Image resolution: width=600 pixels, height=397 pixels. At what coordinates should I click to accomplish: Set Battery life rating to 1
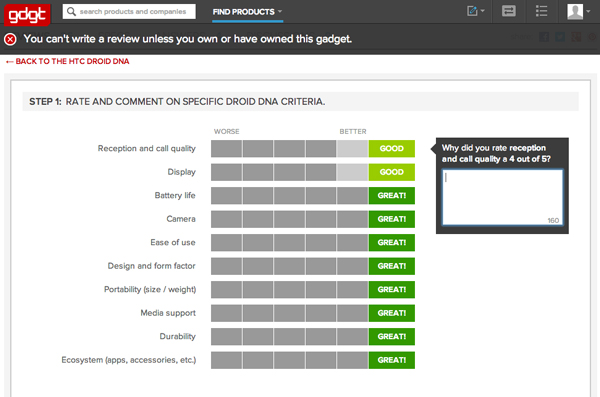click(x=226, y=196)
